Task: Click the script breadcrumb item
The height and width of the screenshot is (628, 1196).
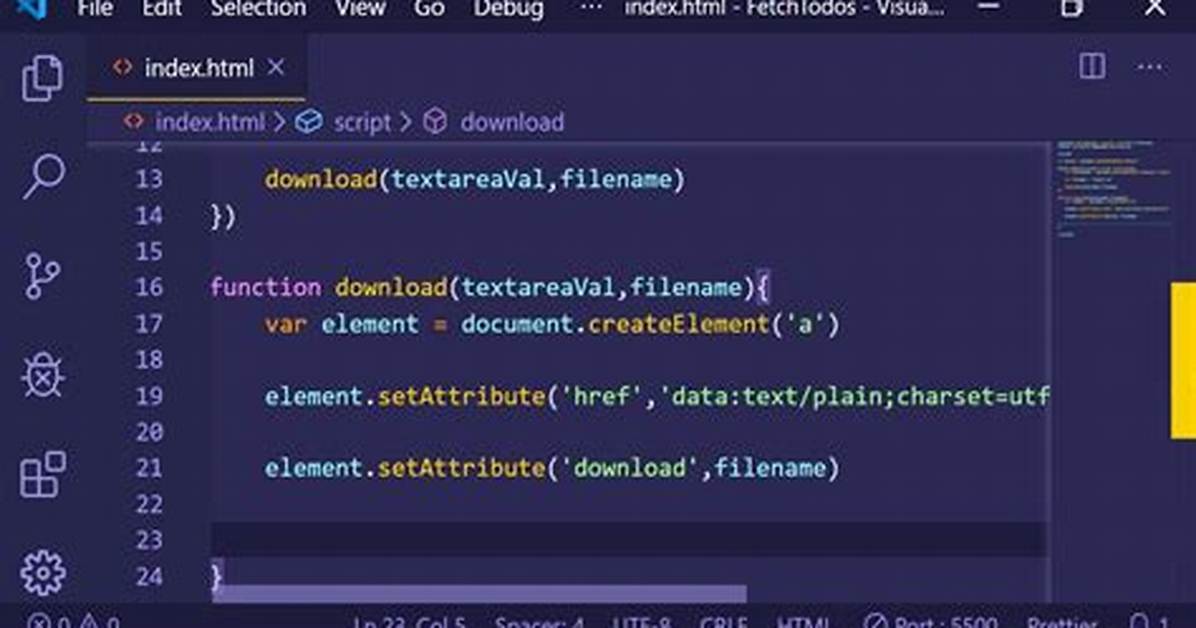Action: tap(362, 122)
